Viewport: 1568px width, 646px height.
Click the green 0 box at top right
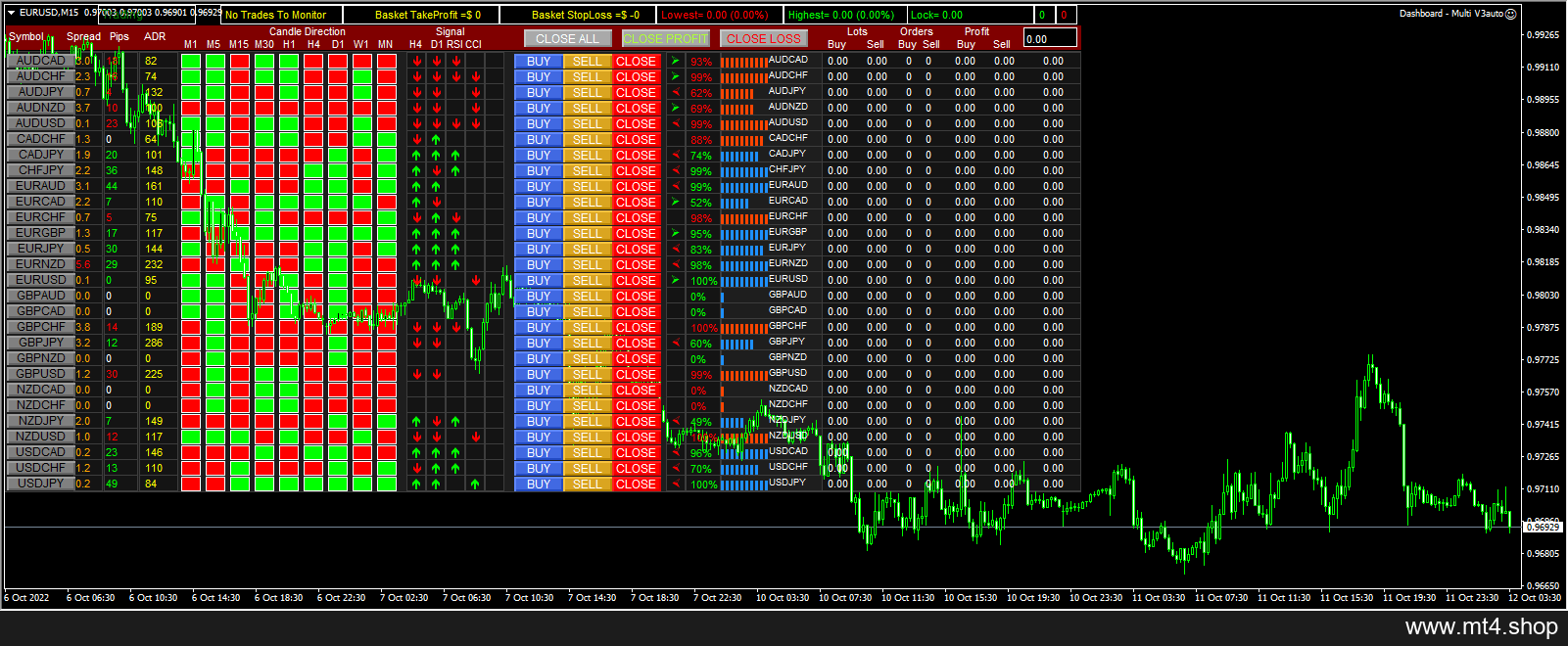pyautogui.click(x=1044, y=15)
